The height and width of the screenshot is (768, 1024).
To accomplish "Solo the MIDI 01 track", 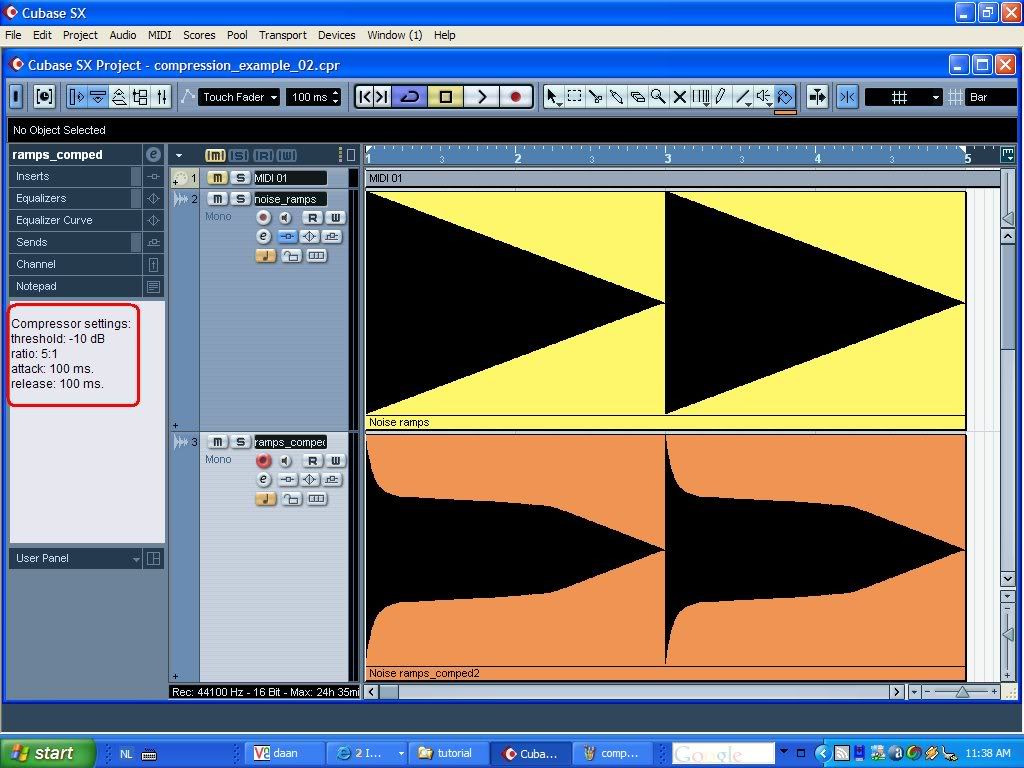I will tap(240, 178).
